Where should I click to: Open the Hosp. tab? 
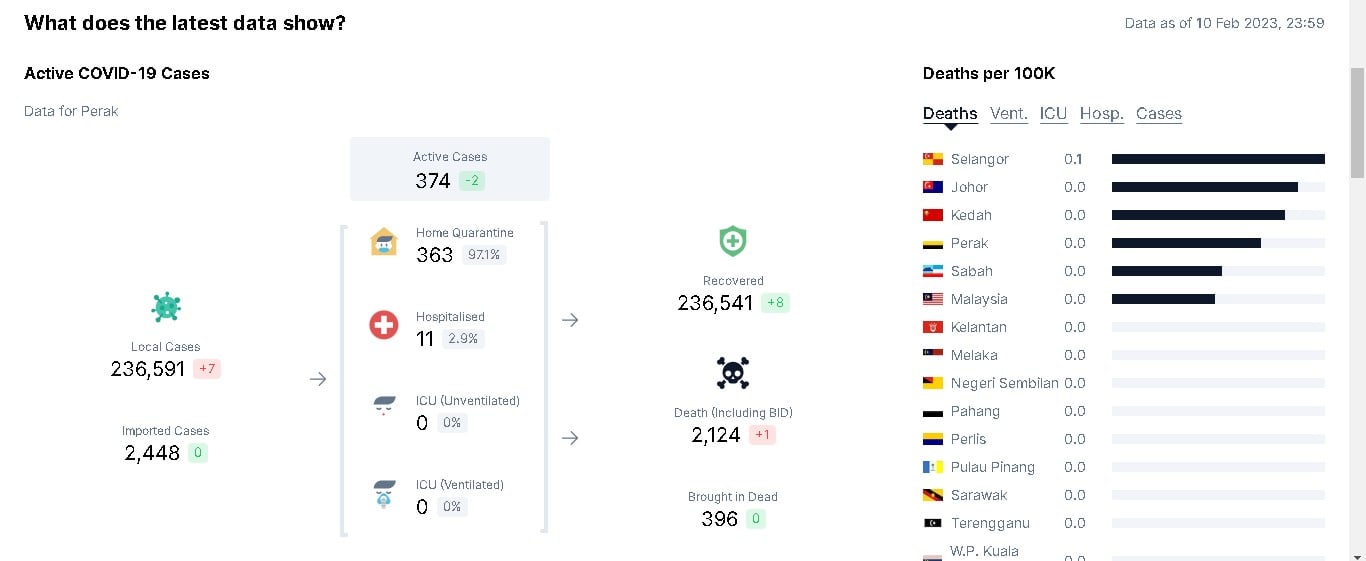click(1102, 114)
